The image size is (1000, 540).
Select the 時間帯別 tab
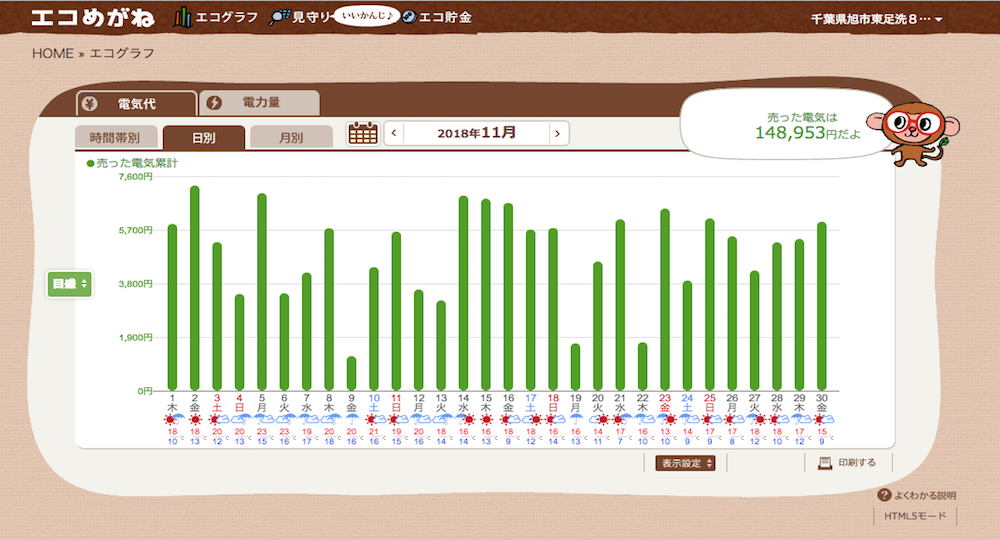click(x=115, y=137)
